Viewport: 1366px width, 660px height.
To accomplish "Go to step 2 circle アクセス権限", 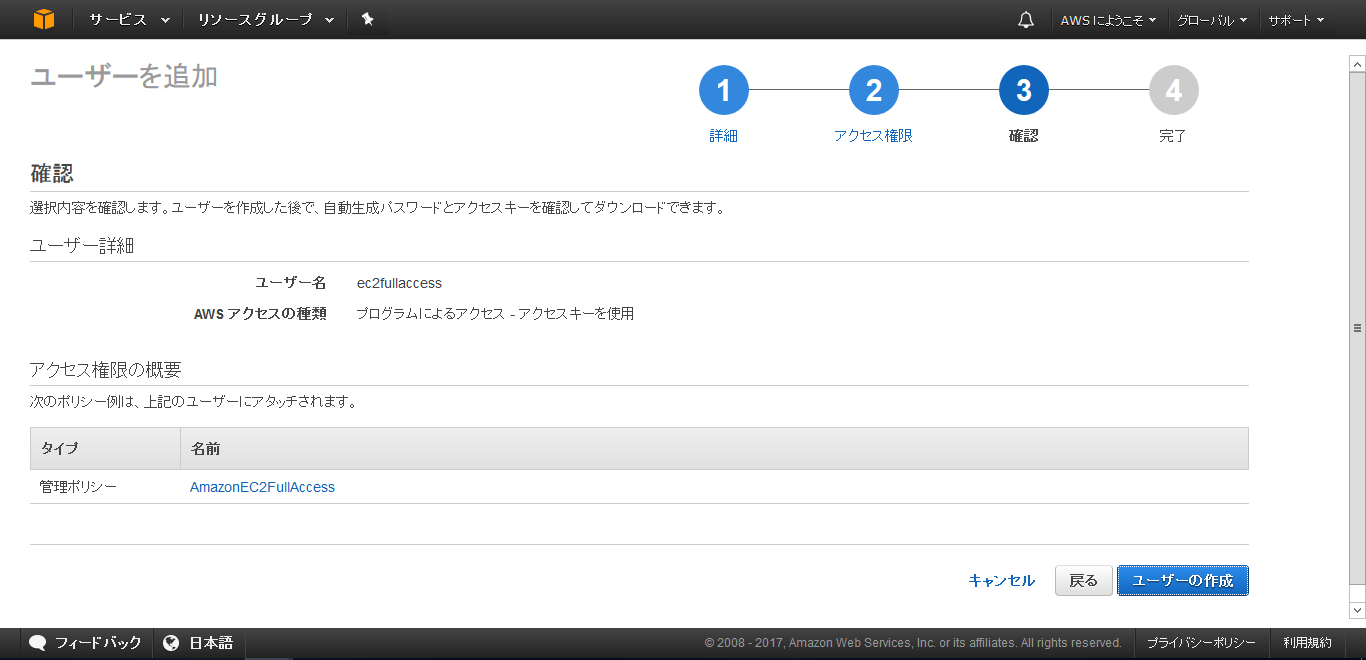I will pos(874,91).
